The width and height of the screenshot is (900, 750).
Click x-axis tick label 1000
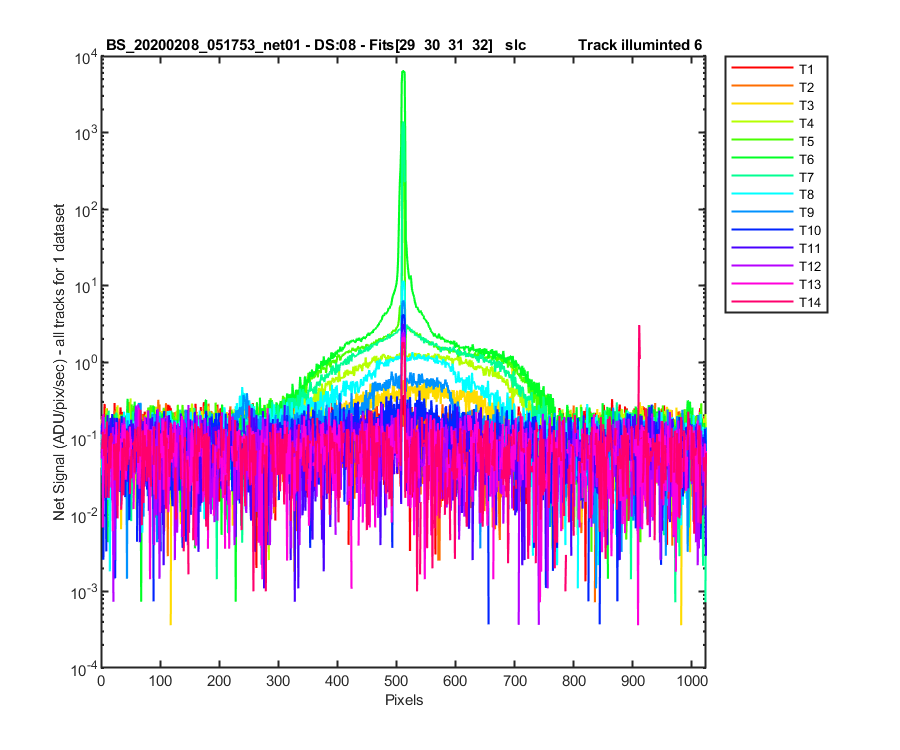coord(692,681)
